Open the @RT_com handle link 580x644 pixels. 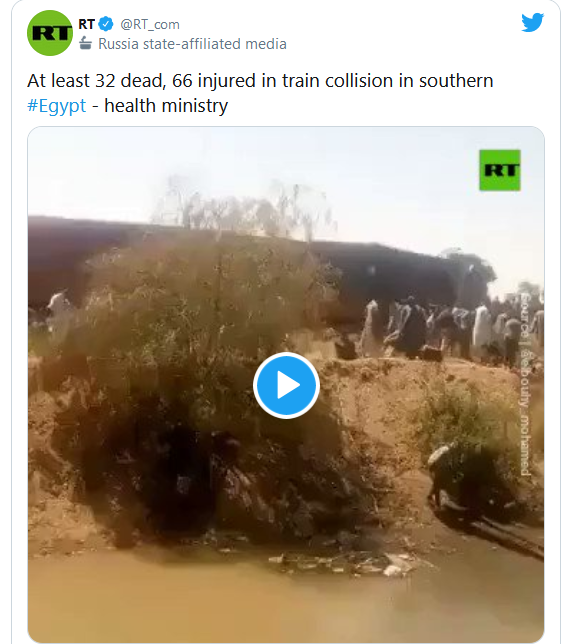(x=150, y=25)
